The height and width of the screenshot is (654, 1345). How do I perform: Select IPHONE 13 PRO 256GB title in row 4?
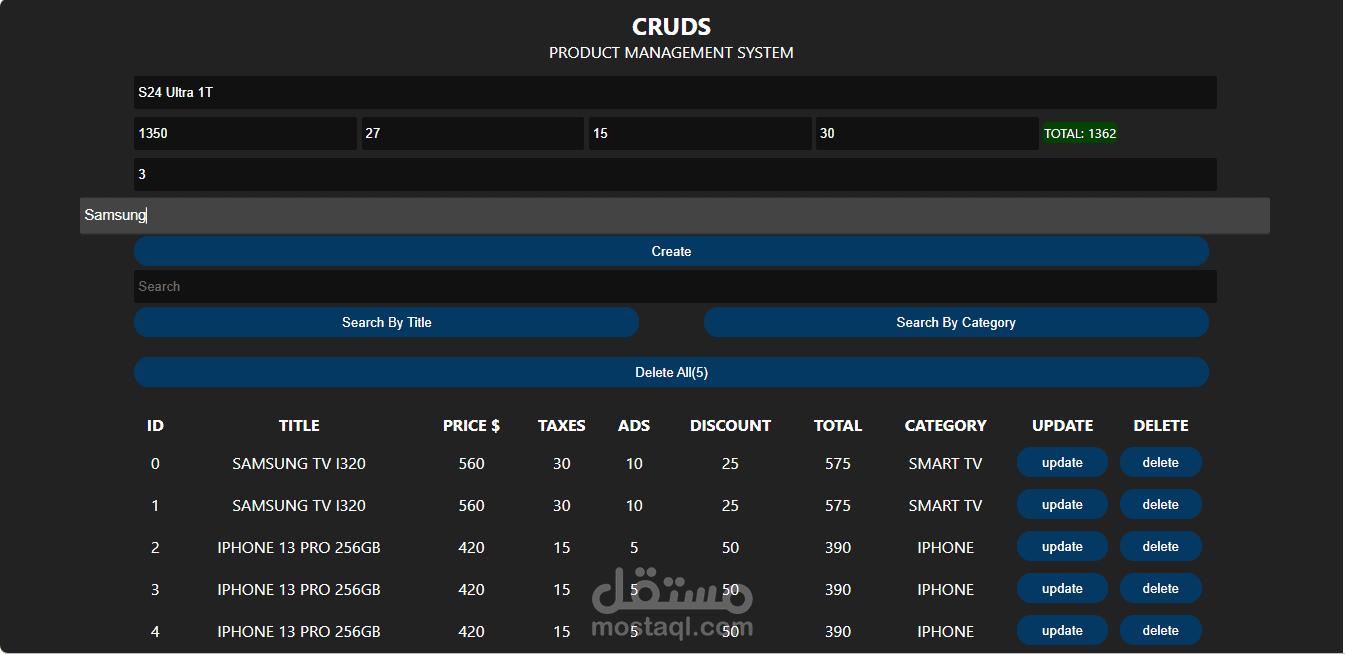coord(299,632)
